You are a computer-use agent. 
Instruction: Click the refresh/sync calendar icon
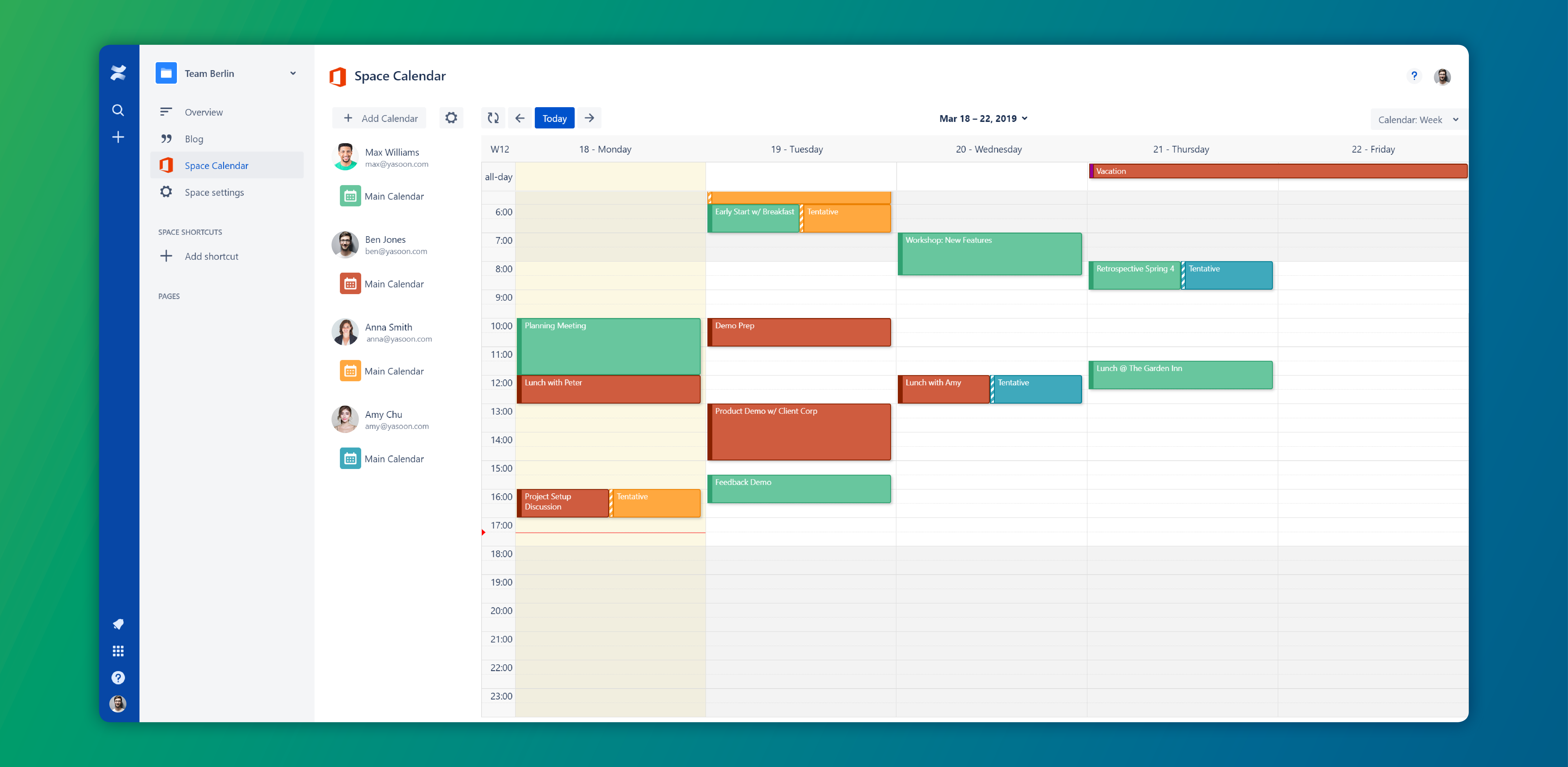(493, 118)
